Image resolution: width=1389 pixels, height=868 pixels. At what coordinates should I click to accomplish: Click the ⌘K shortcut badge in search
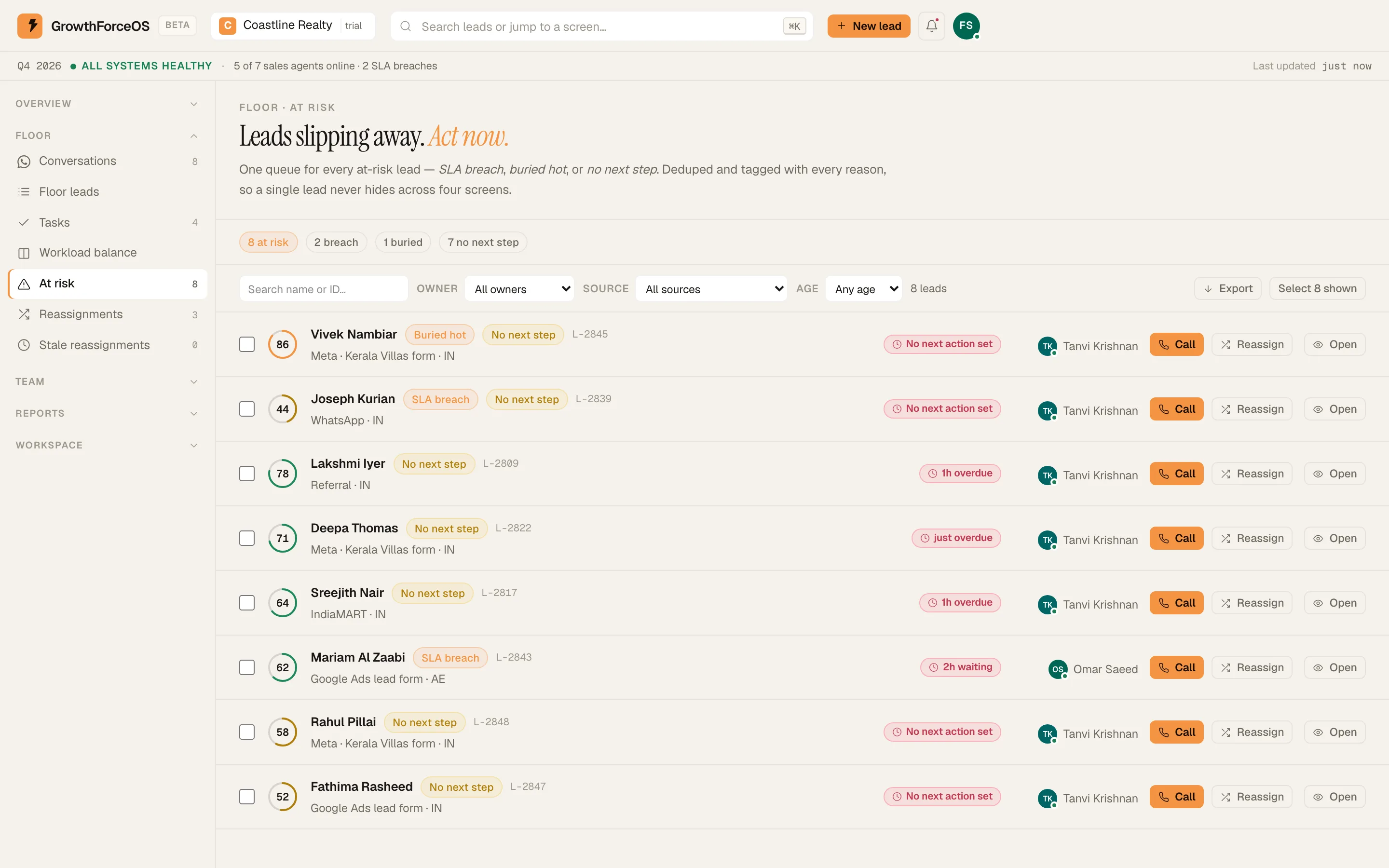coord(794,27)
